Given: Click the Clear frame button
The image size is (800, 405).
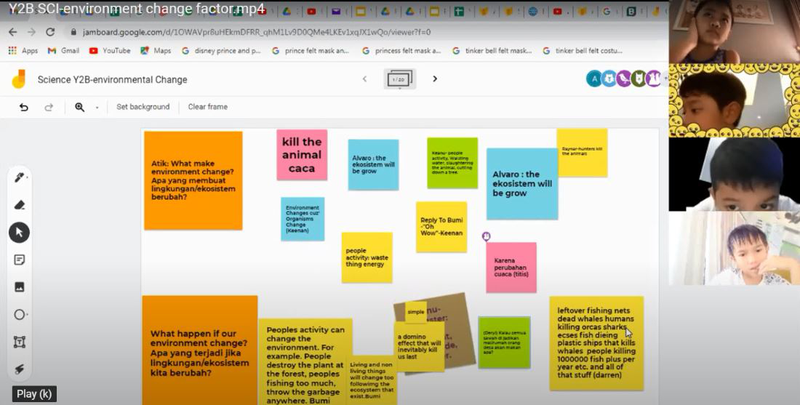Looking at the screenshot, I should pos(208,106).
